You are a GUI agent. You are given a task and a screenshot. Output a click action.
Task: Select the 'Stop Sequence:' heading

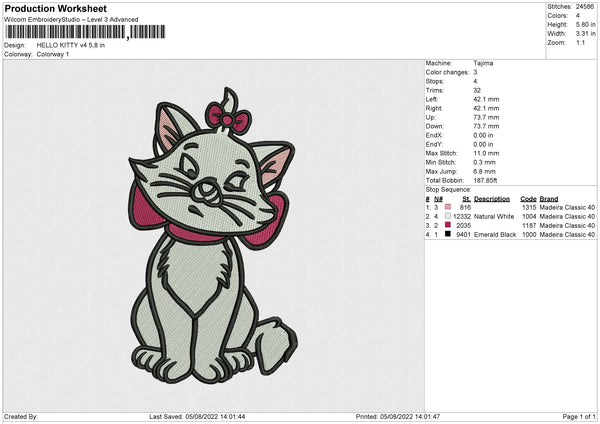tap(448, 189)
